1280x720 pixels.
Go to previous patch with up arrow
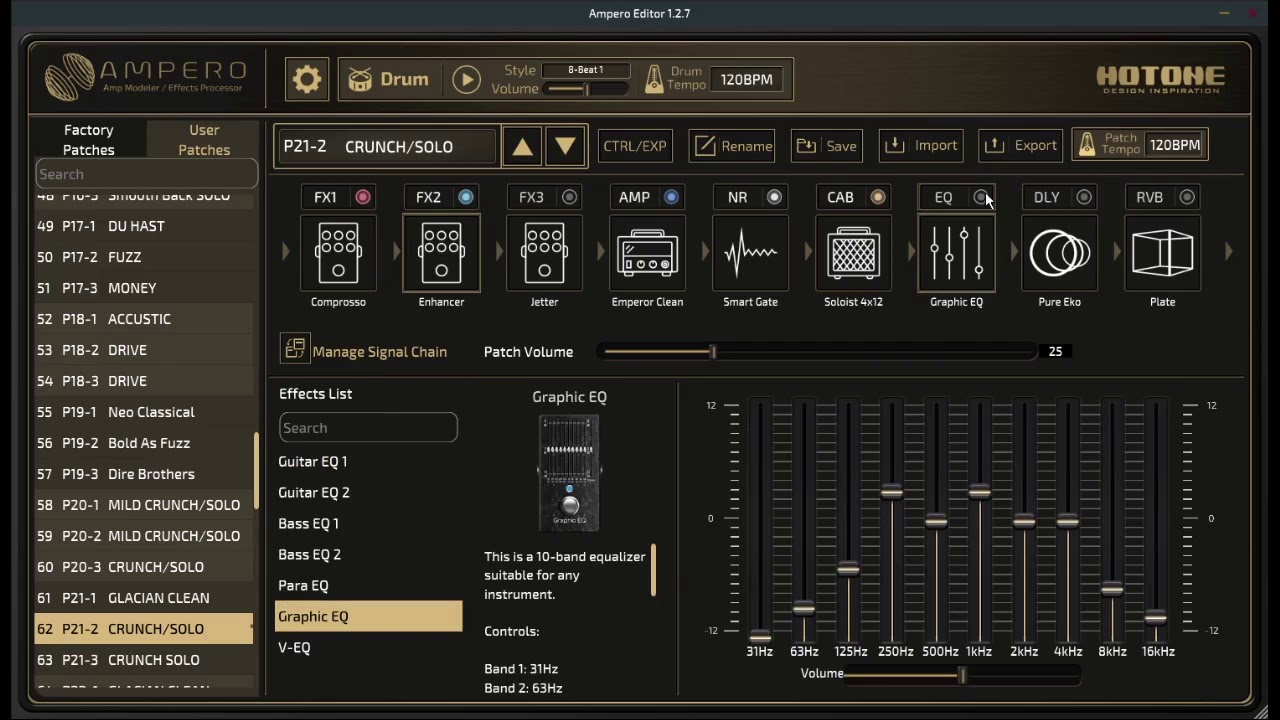click(522, 146)
